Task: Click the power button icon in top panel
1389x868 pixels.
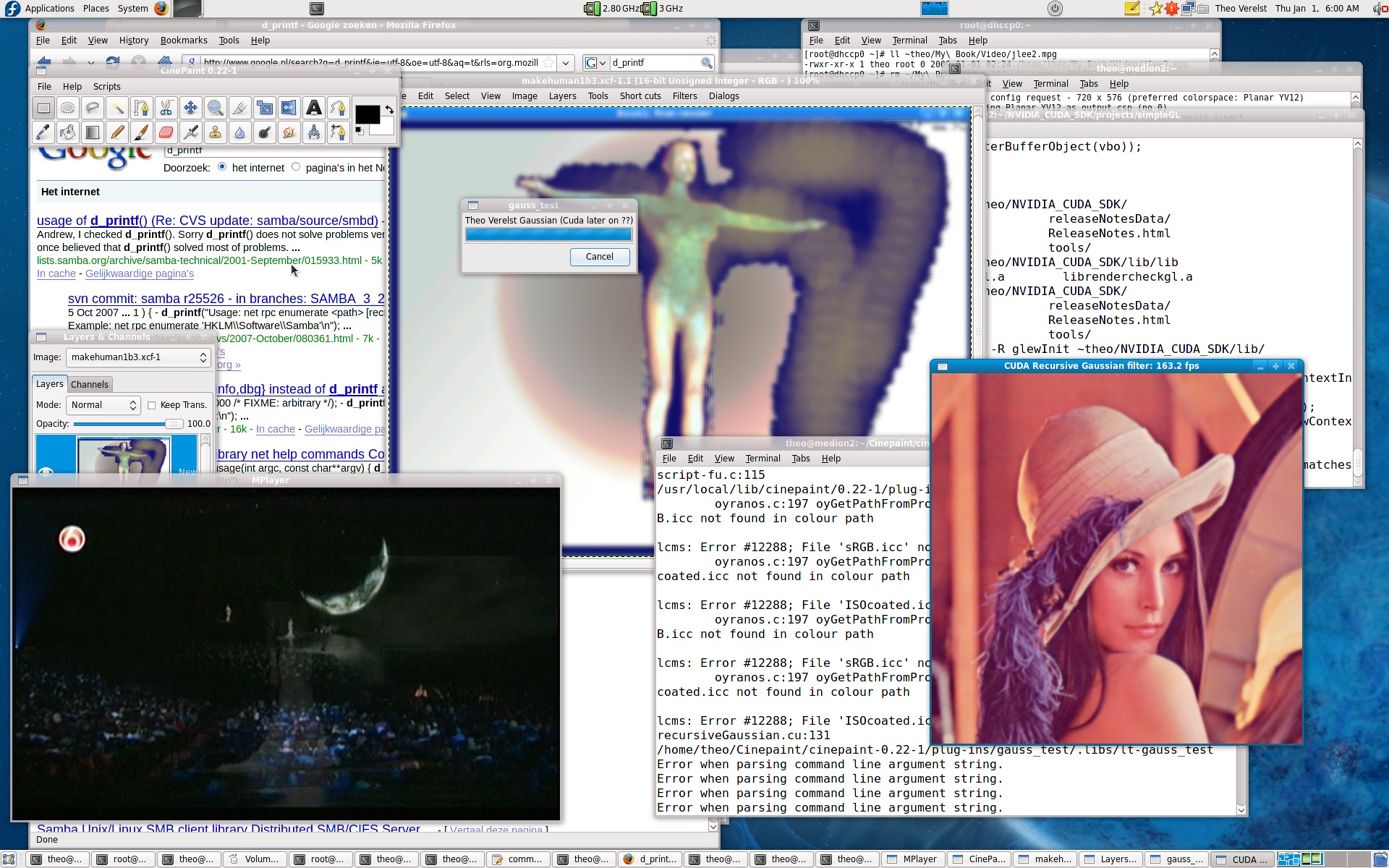Action: click(x=1055, y=9)
